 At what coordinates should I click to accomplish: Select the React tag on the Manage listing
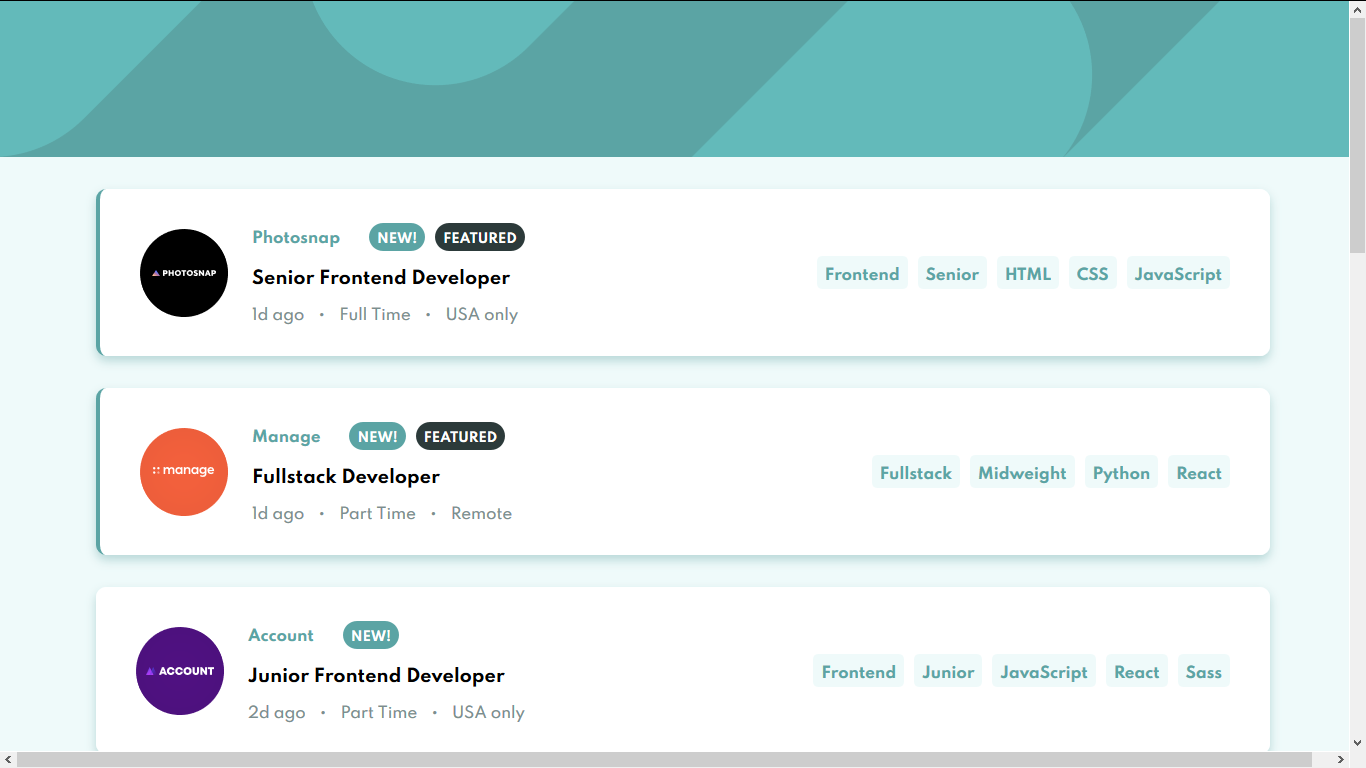[x=1199, y=471]
